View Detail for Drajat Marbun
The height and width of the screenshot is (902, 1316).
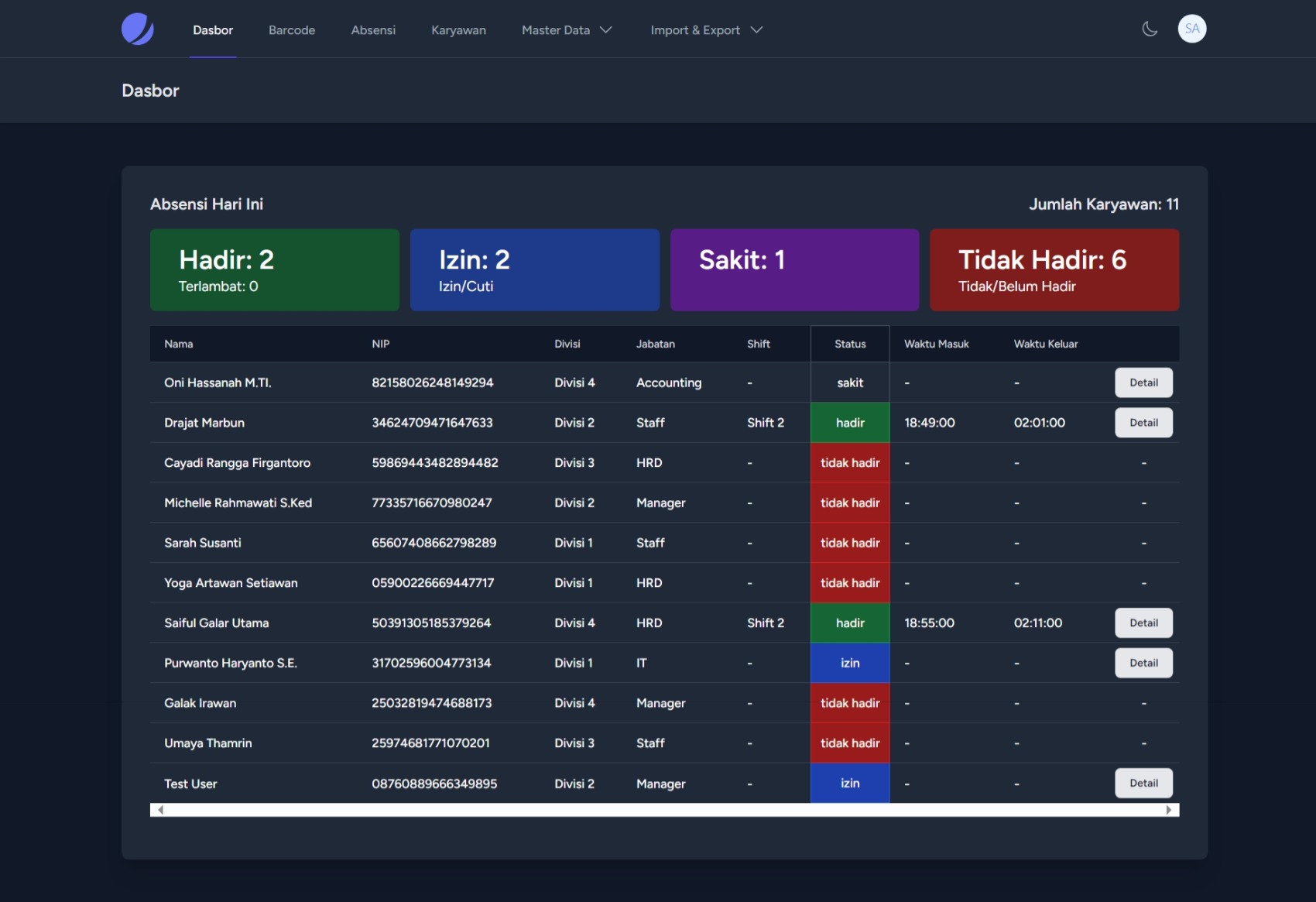pos(1143,423)
